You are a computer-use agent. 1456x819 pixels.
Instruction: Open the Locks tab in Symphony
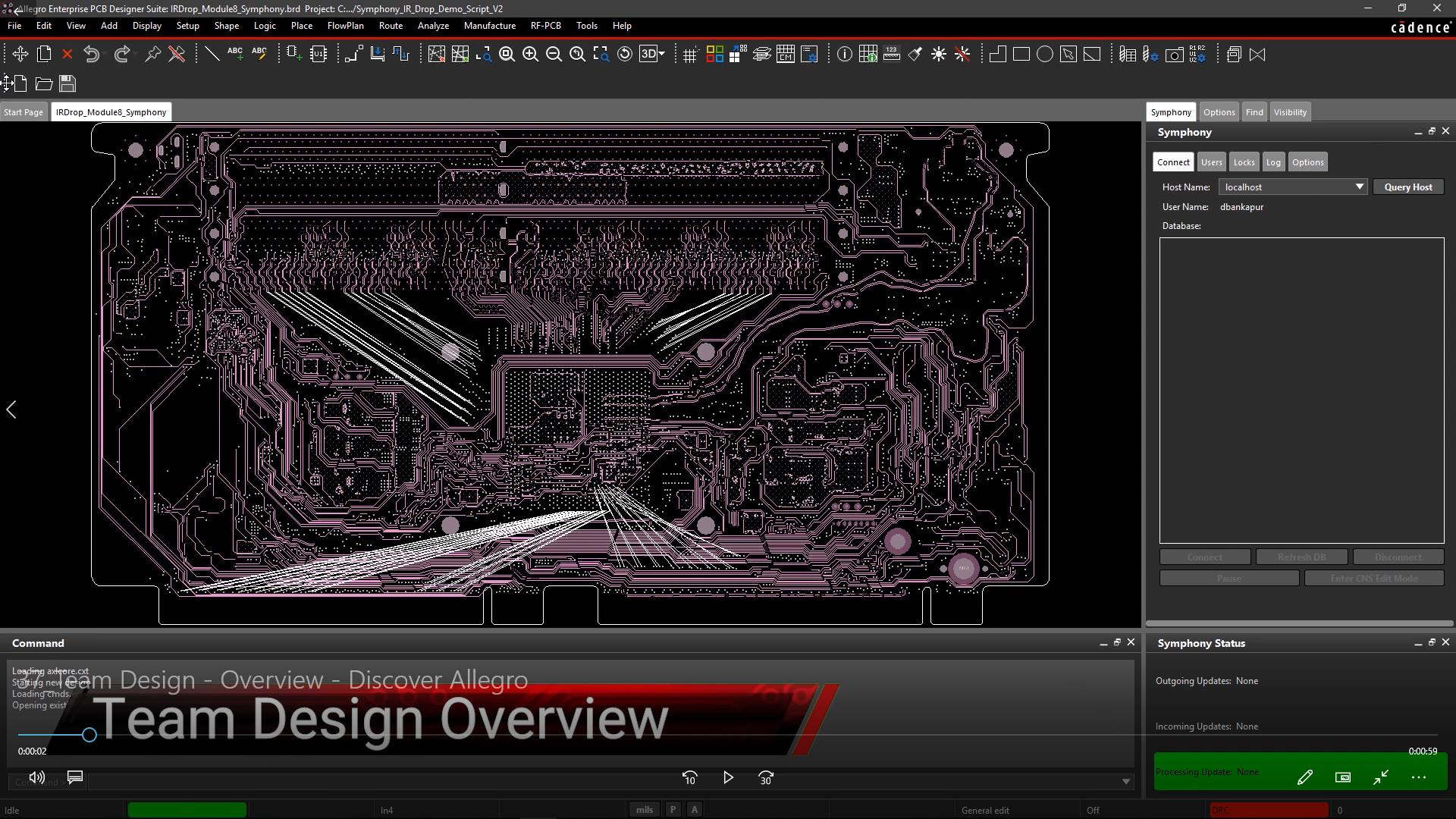click(x=1244, y=162)
